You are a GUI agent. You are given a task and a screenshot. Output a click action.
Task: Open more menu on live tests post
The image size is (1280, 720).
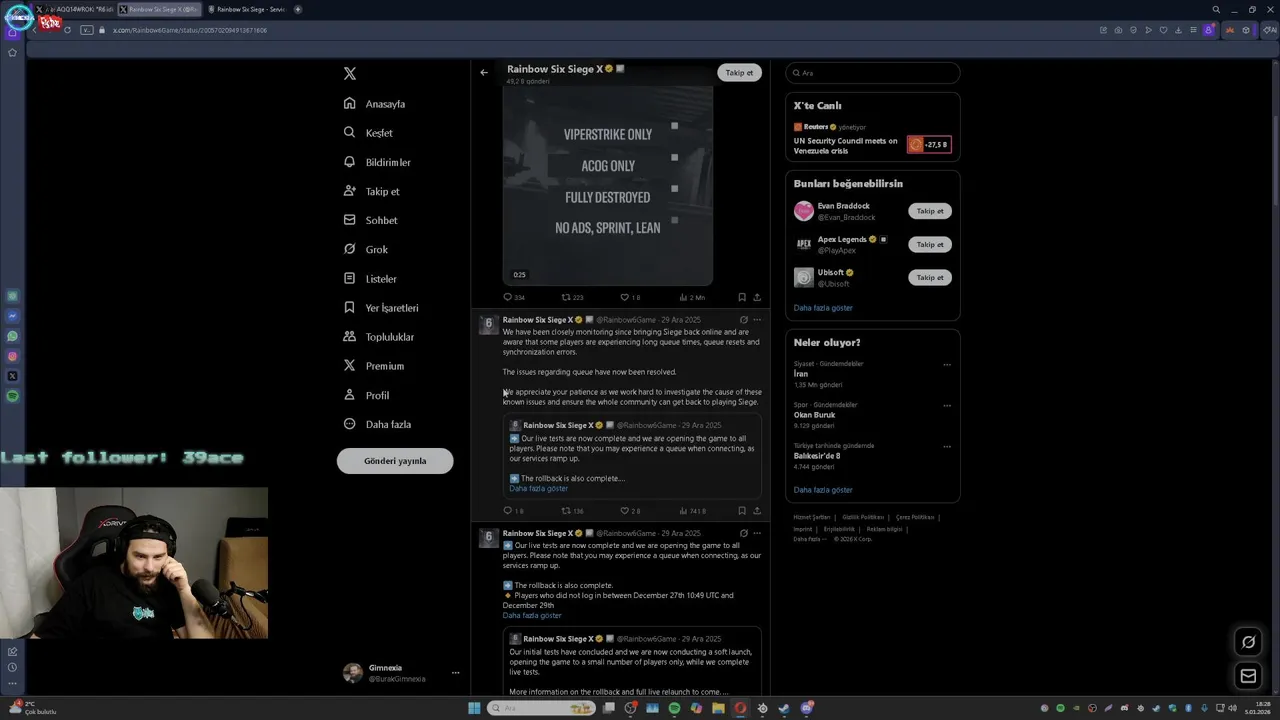pyautogui.click(x=757, y=533)
